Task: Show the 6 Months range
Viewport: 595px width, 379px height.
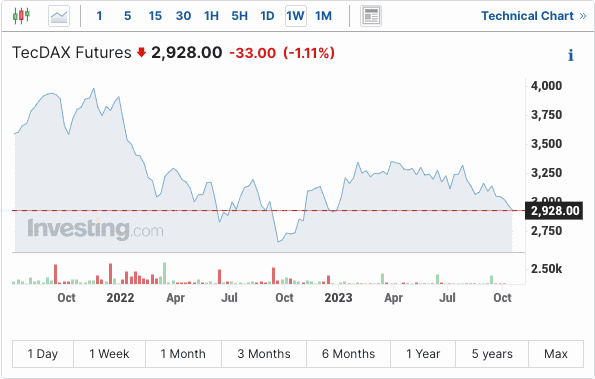Action: pyautogui.click(x=348, y=354)
